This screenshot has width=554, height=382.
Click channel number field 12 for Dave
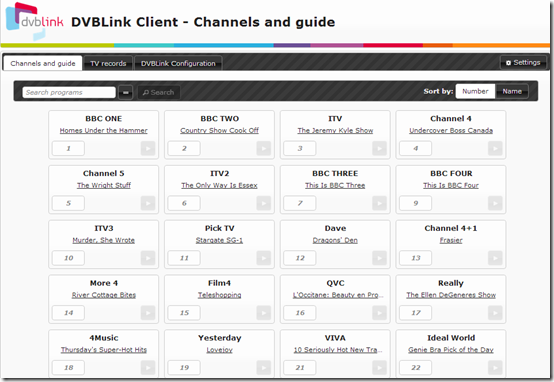300,258
